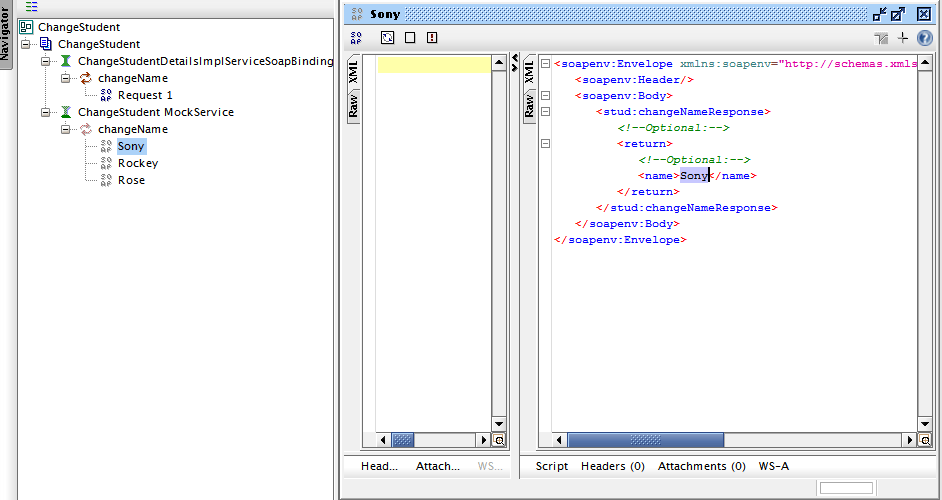This screenshot has height=500, width=942.
Task: Click the online help question mark icon
Action: (x=924, y=38)
